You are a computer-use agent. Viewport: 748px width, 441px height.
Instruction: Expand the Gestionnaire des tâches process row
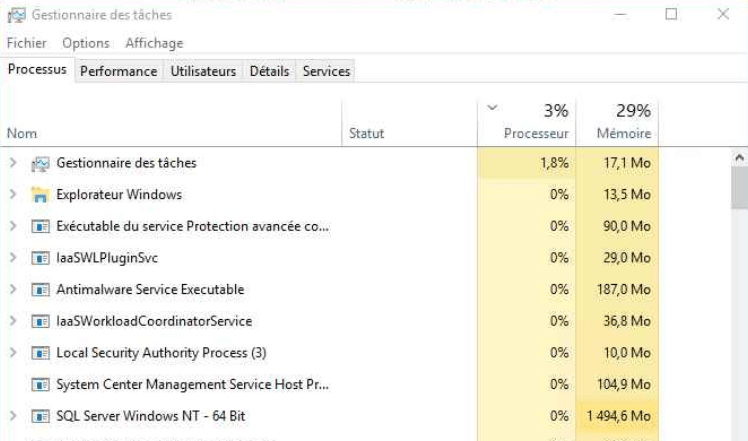(x=13, y=163)
